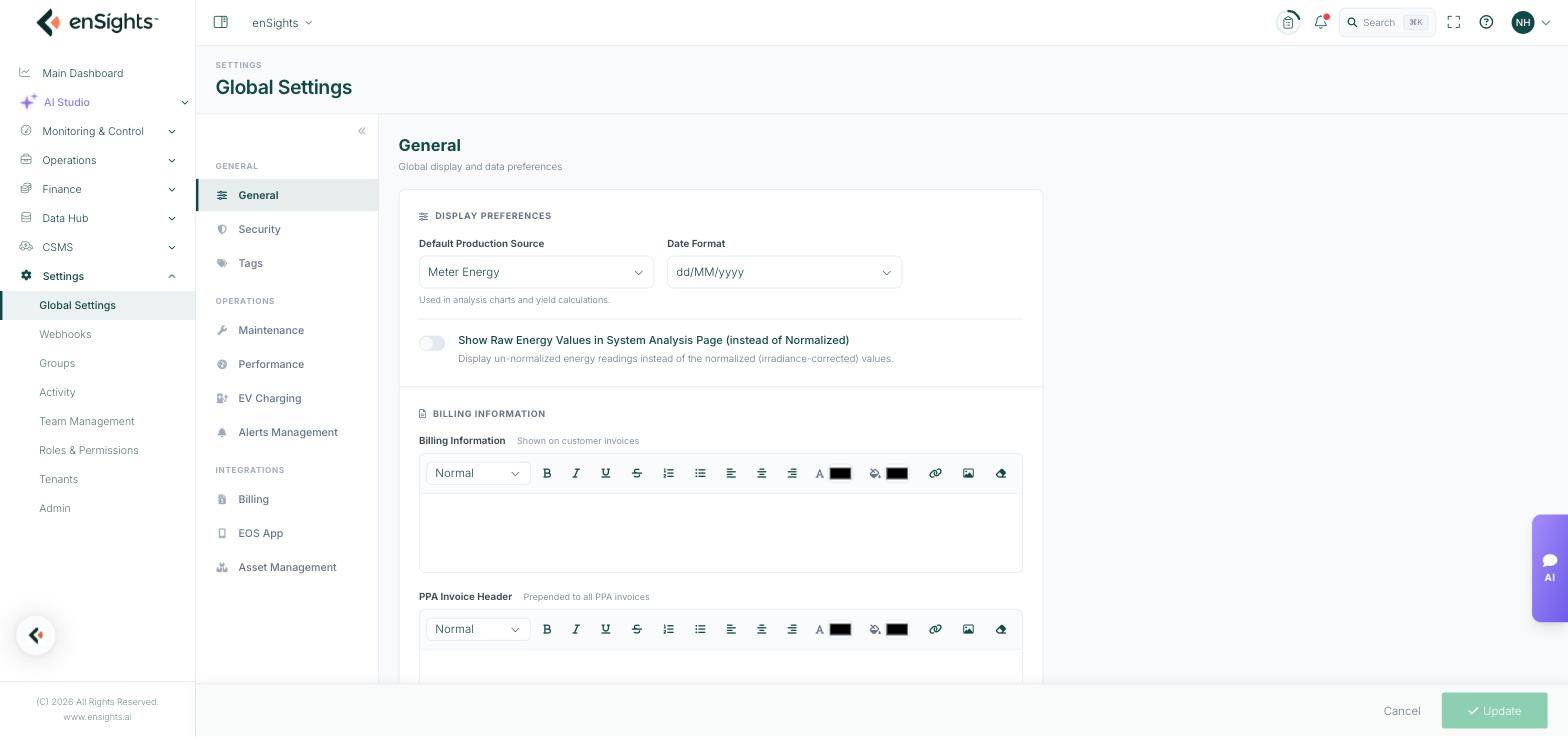Insert link in Billing Information editor
Screen dimensions: 1568x737
pos(935,473)
